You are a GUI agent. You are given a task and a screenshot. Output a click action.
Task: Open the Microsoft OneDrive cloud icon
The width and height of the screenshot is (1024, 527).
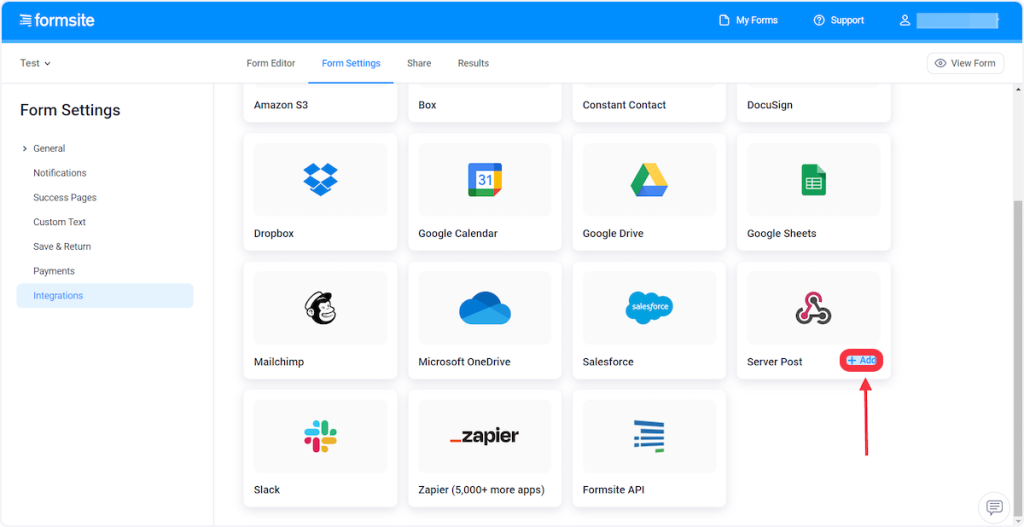pos(485,308)
